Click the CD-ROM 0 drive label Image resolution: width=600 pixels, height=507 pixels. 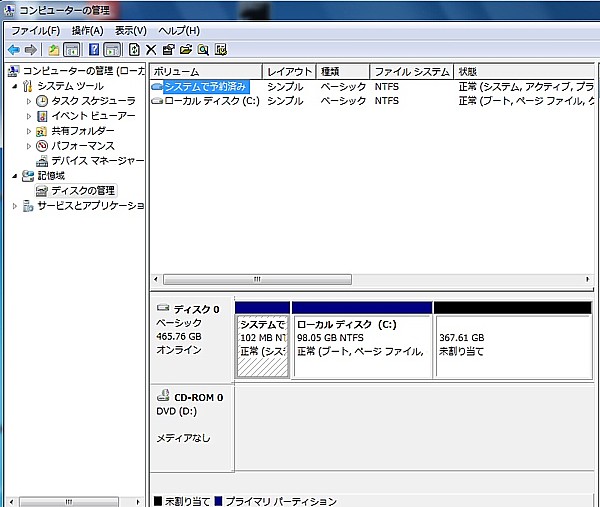(x=199, y=398)
